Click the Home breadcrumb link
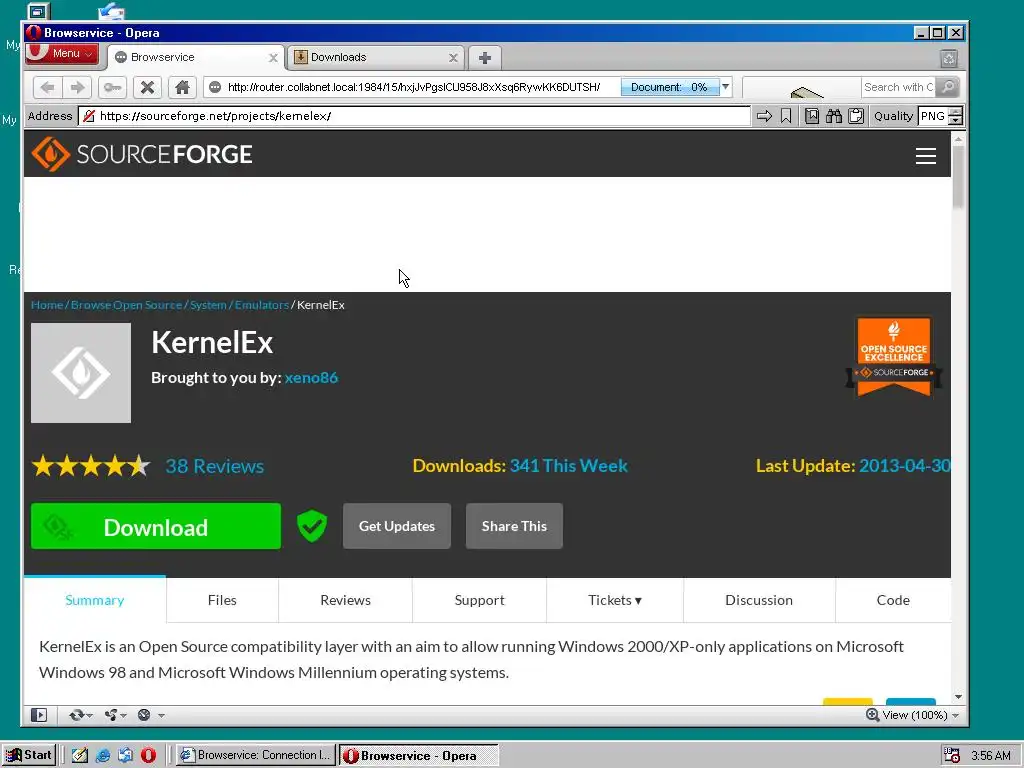The image size is (1024, 768). coord(47,305)
